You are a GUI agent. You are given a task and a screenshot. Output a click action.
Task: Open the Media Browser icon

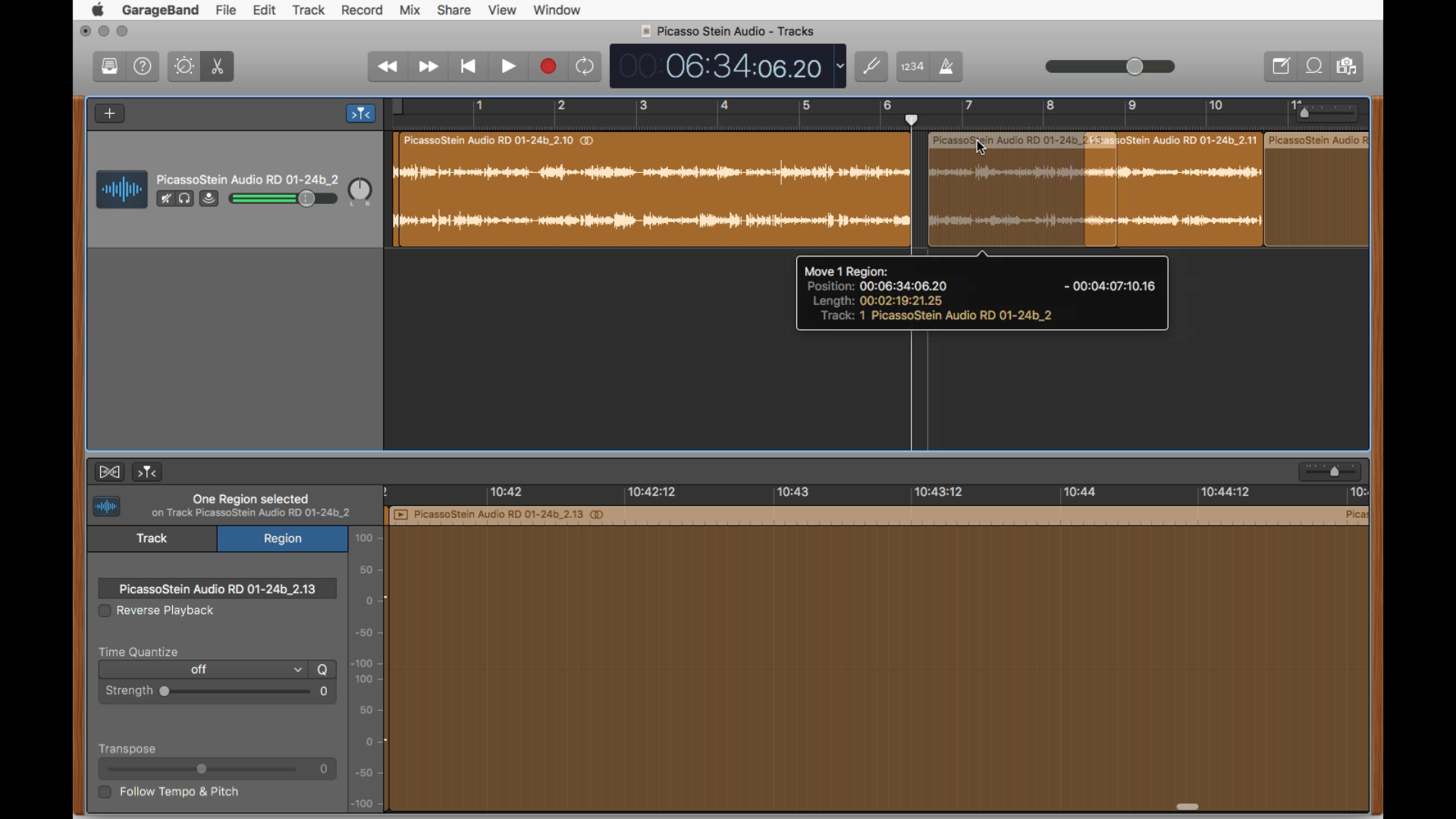click(1348, 67)
